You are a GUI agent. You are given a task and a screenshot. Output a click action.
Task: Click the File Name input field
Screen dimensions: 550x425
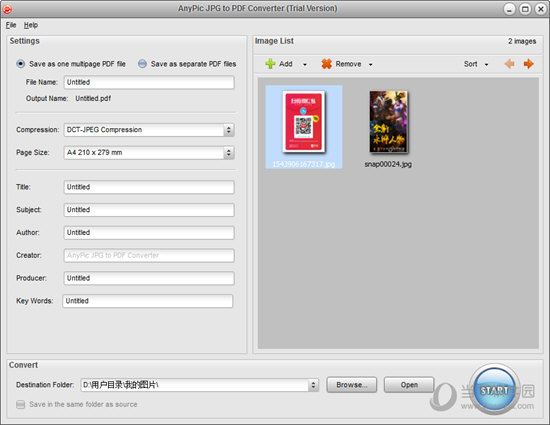pos(149,82)
